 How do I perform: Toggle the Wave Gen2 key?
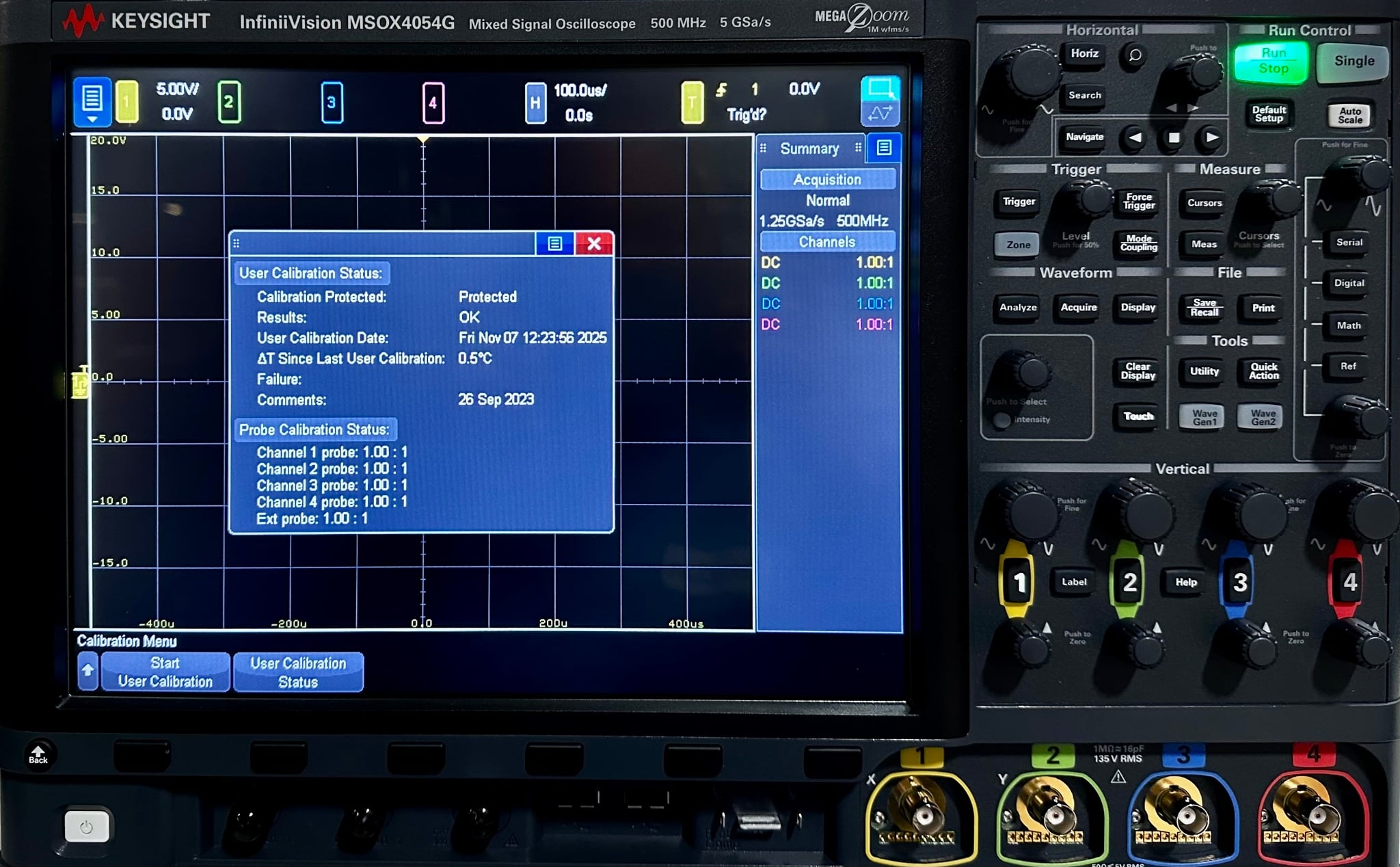tap(1263, 417)
